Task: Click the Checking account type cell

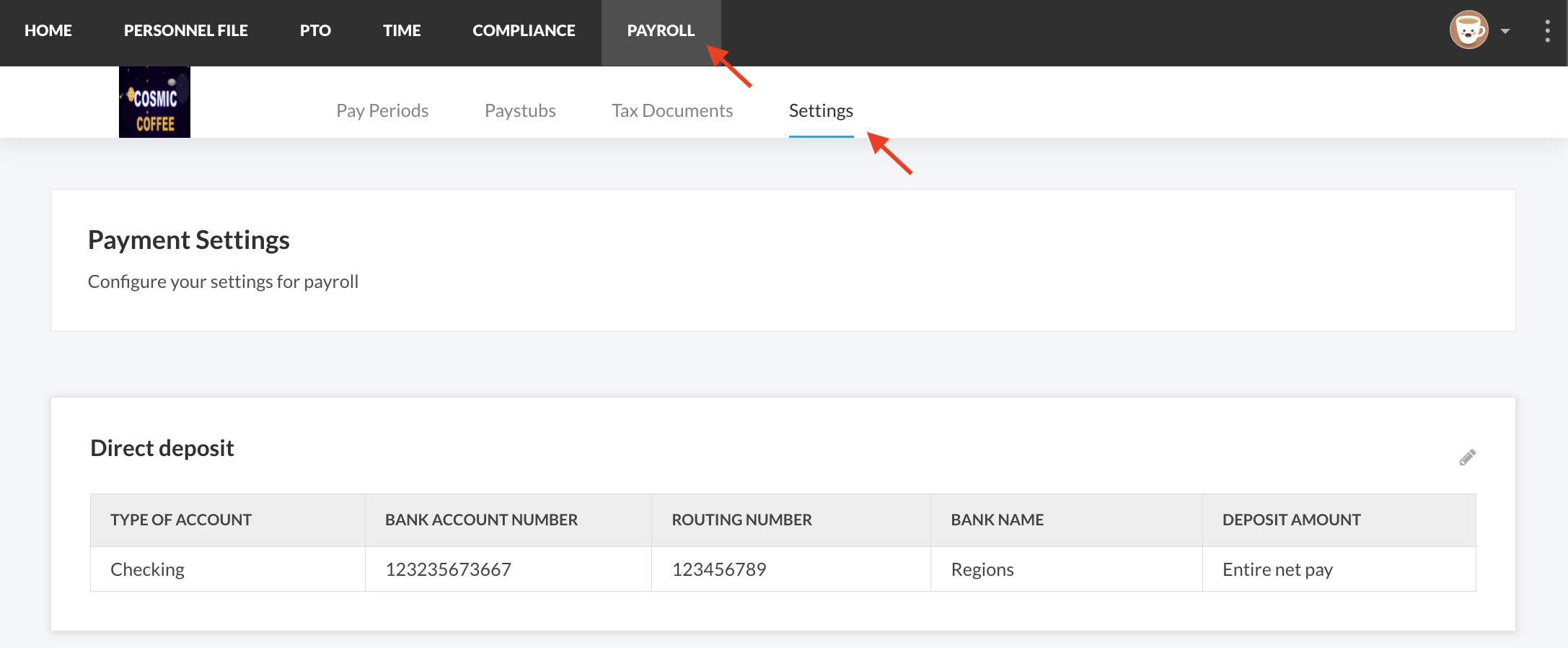Action: click(x=148, y=569)
